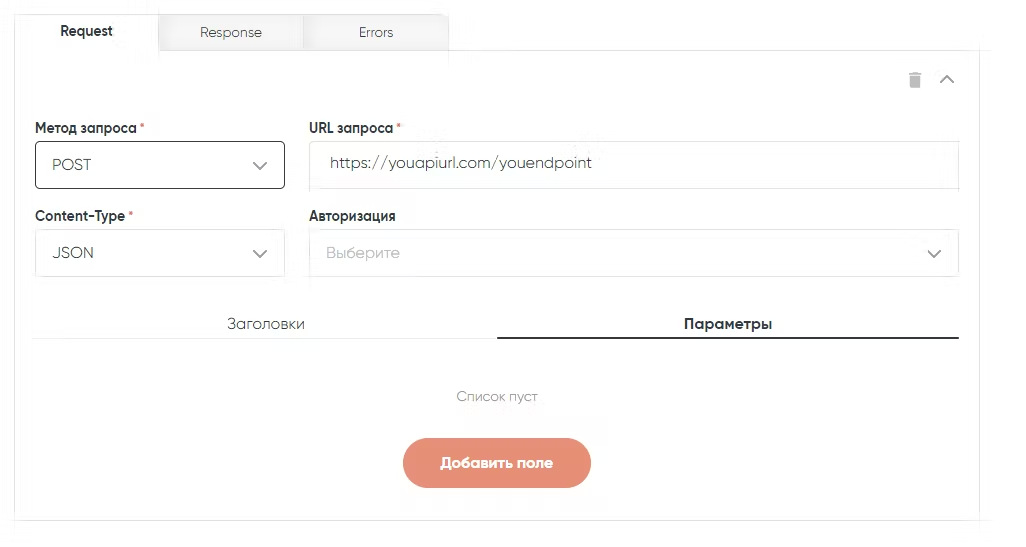
Task: Click the arrow icon in the POST dropdown
Action: tap(260, 166)
